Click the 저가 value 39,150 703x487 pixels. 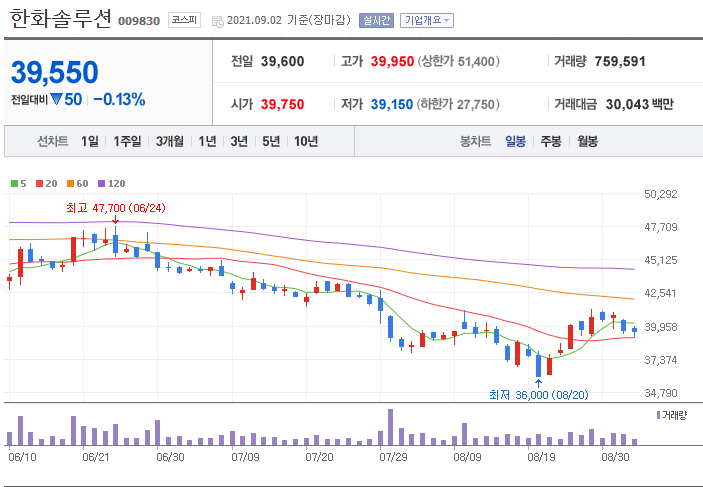click(x=392, y=104)
